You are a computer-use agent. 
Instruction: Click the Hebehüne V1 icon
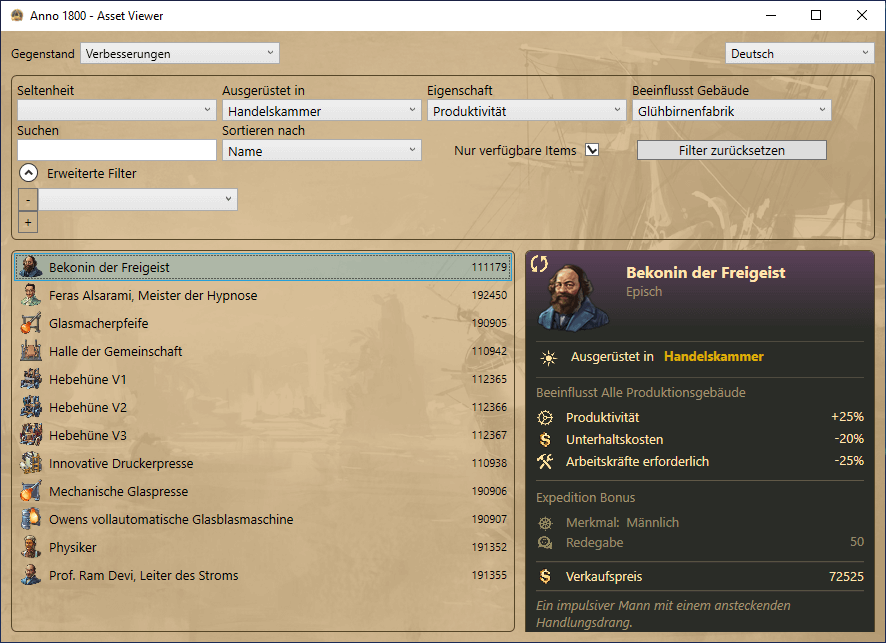[31, 379]
